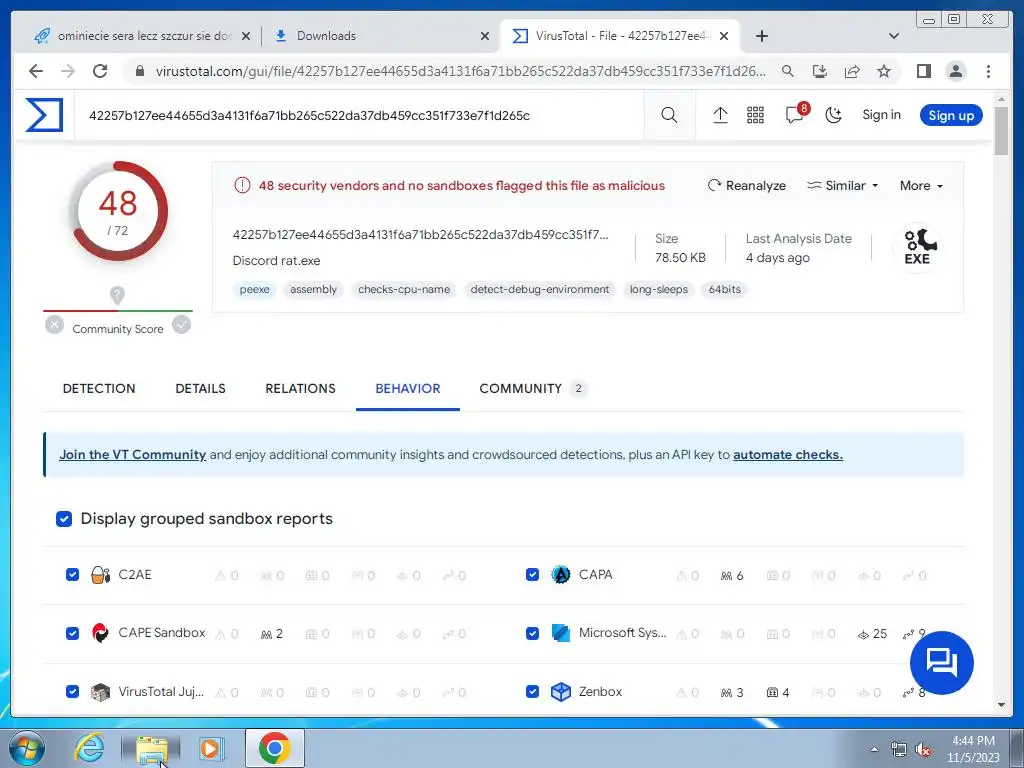Click the VirusTotal logo icon

[44, 115]
